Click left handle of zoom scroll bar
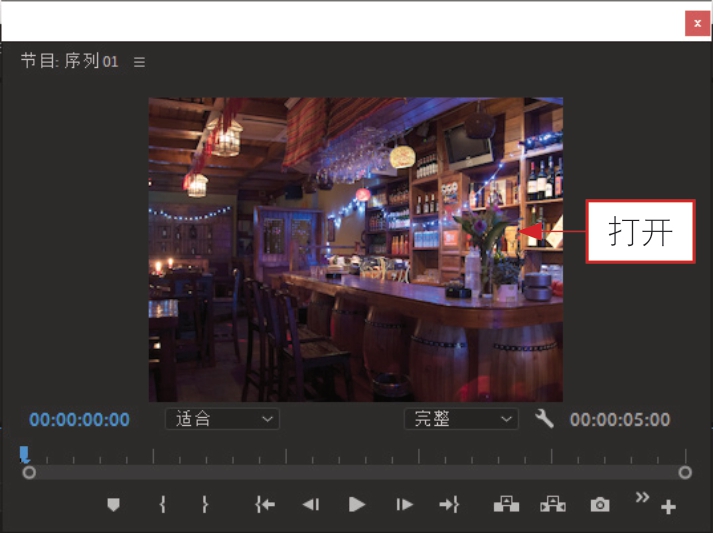Image resolution: width=714 pixels, height=533 pixels. 29,472
